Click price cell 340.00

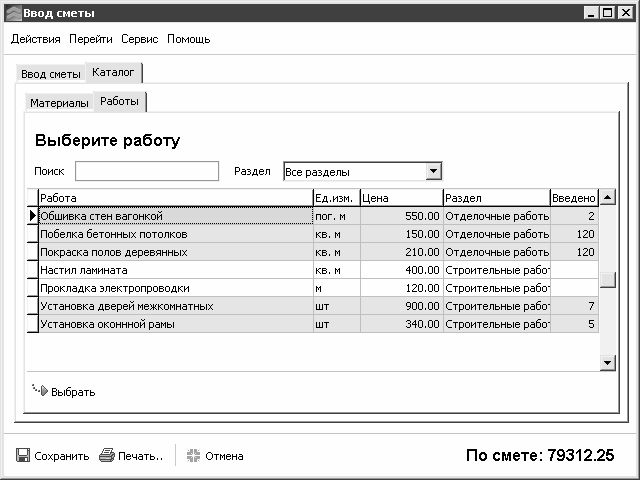[x=402, y=324]
